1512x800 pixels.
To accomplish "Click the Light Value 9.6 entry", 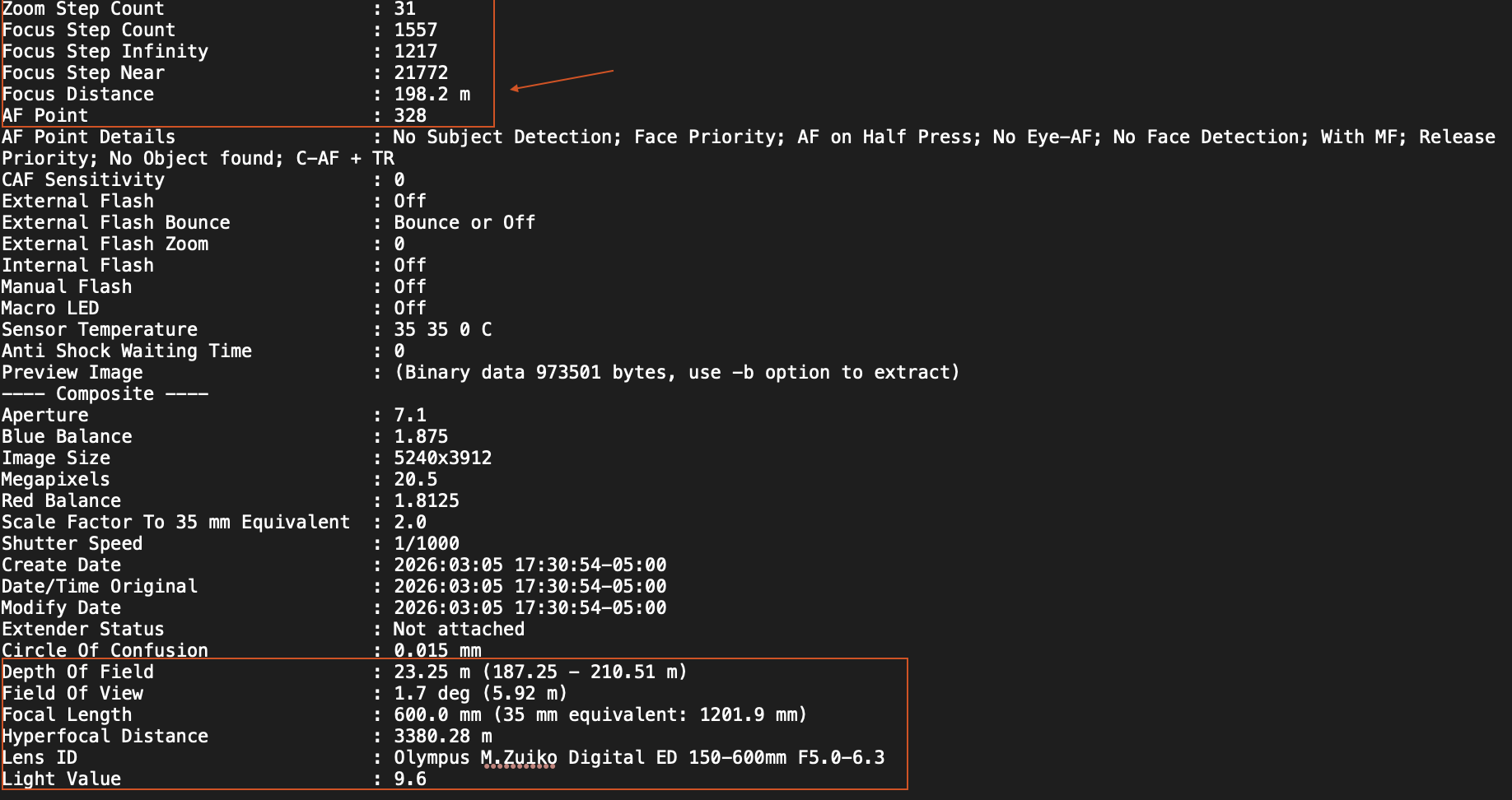I will pyautogui.click(x=410, y=779).
